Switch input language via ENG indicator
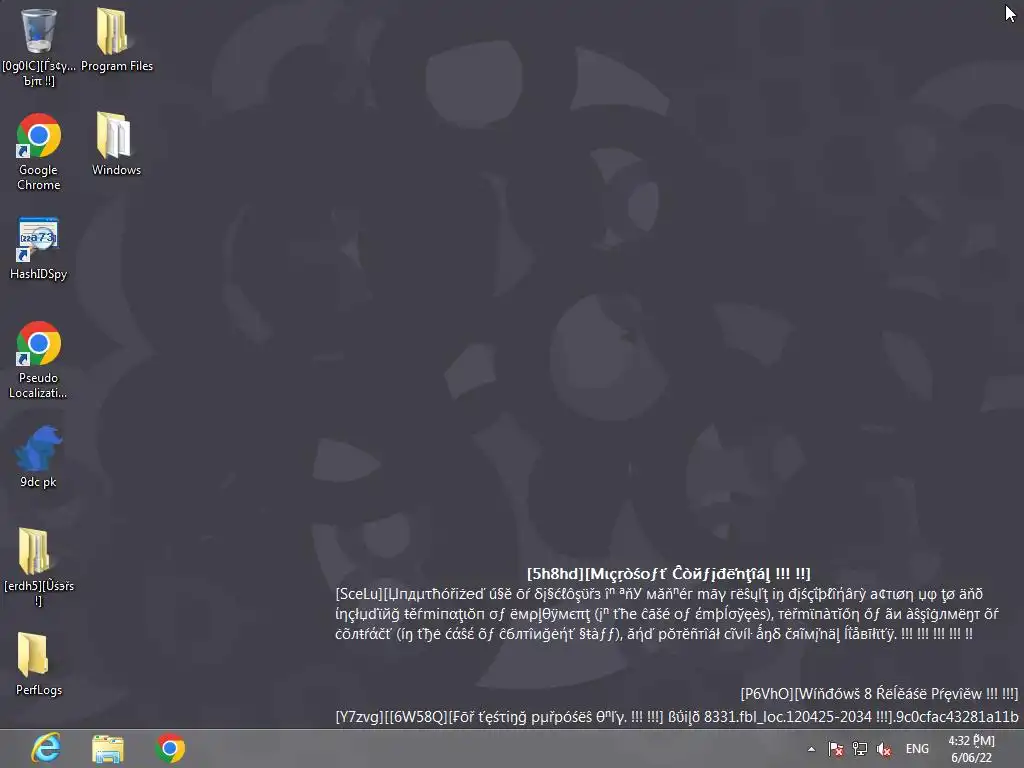The height and width of the screenshot is (768, 1024). click(917, 749)
